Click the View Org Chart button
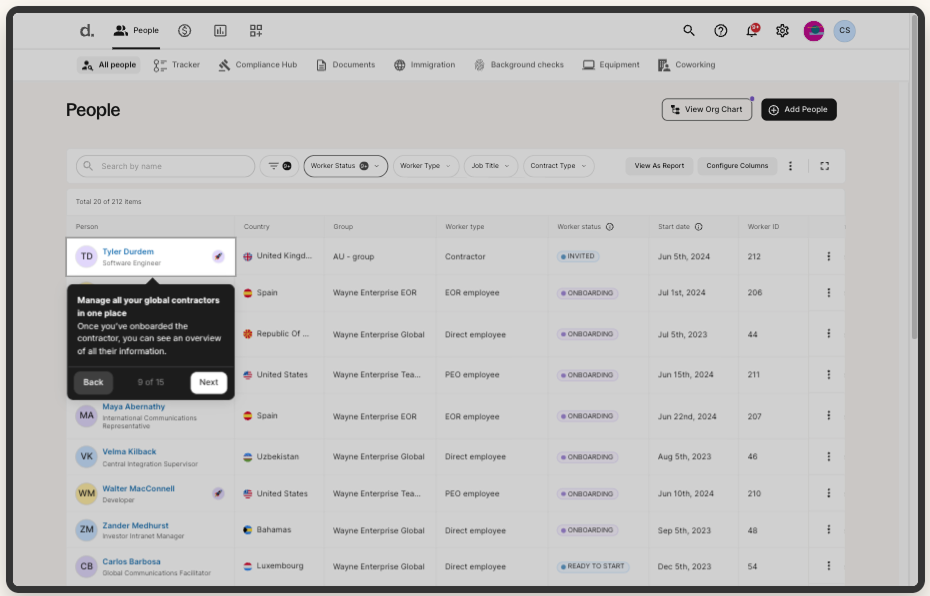This screenshot has width=930, height=596. click(706, 110)
